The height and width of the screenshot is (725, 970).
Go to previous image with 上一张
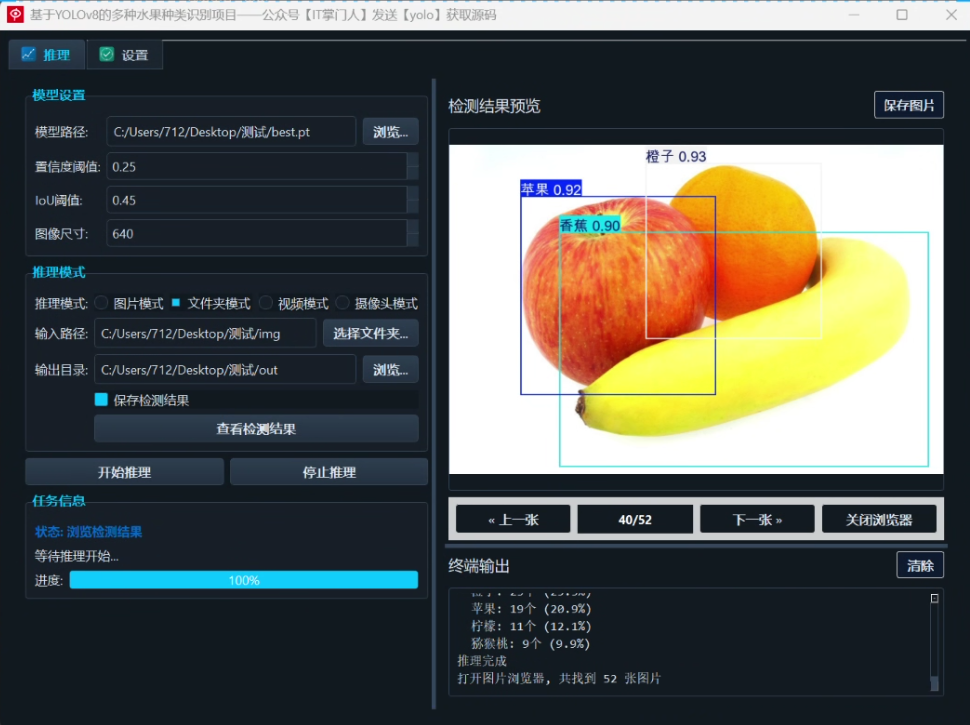coord(513,519)
